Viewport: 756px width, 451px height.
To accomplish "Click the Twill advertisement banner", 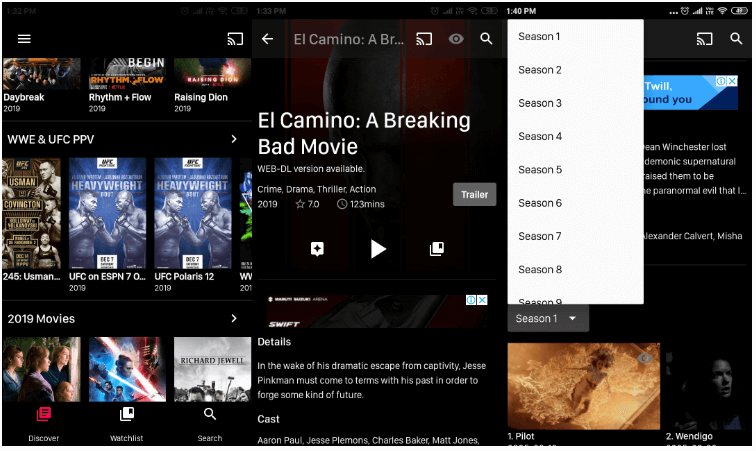I will 690,93.
